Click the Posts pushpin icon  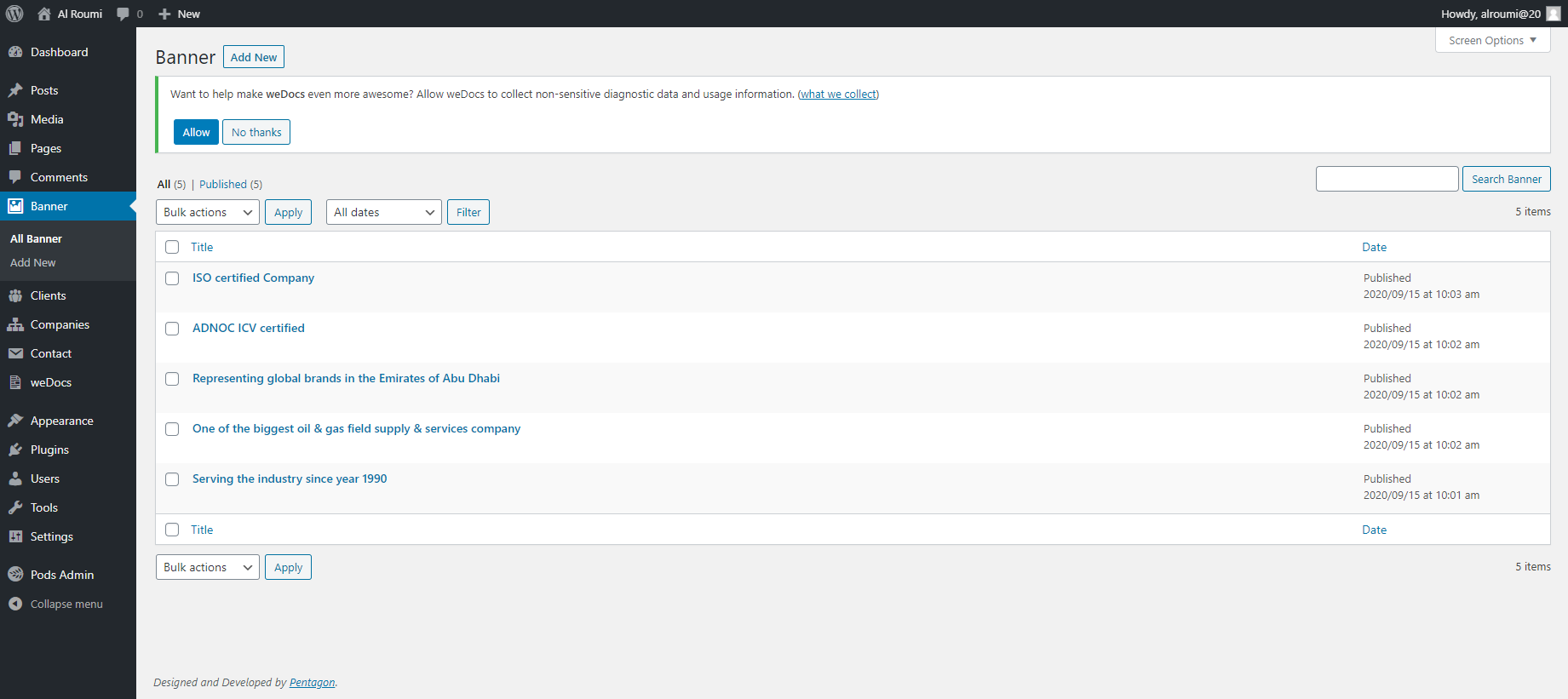15,90
